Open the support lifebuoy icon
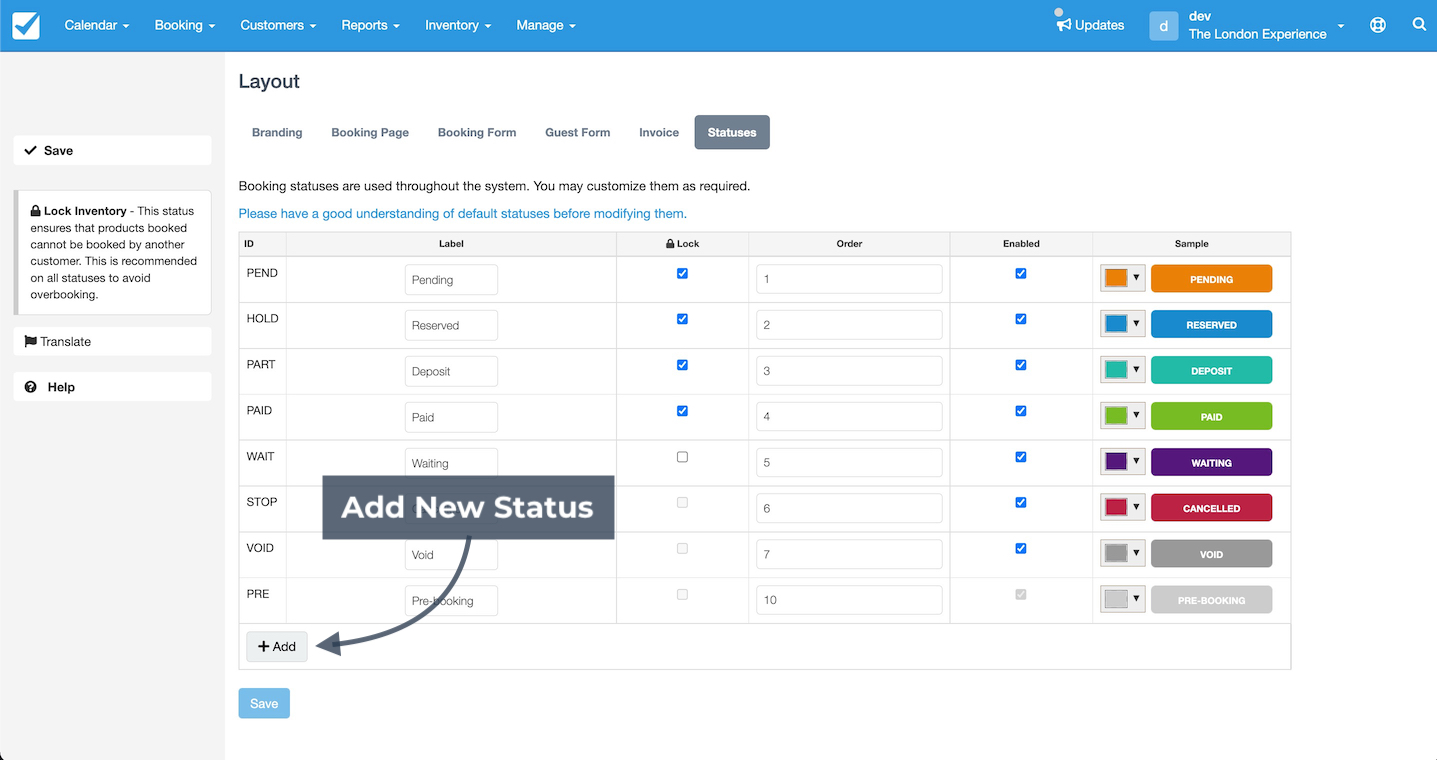This screenshot has width=1437, height=760. pyautogui.click(x=1378, y=25)
